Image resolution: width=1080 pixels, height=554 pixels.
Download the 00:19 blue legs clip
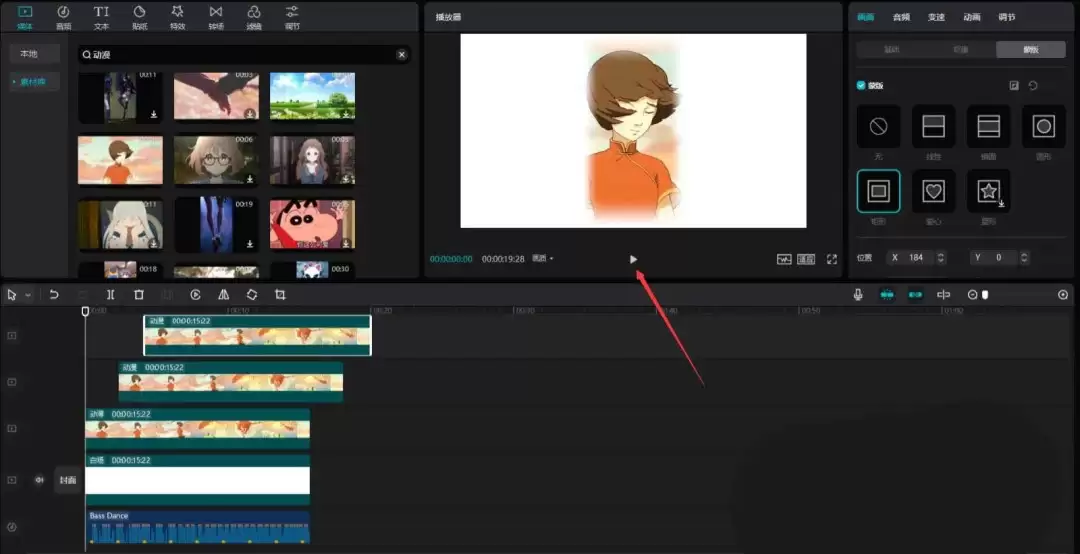tap(250, 244)
